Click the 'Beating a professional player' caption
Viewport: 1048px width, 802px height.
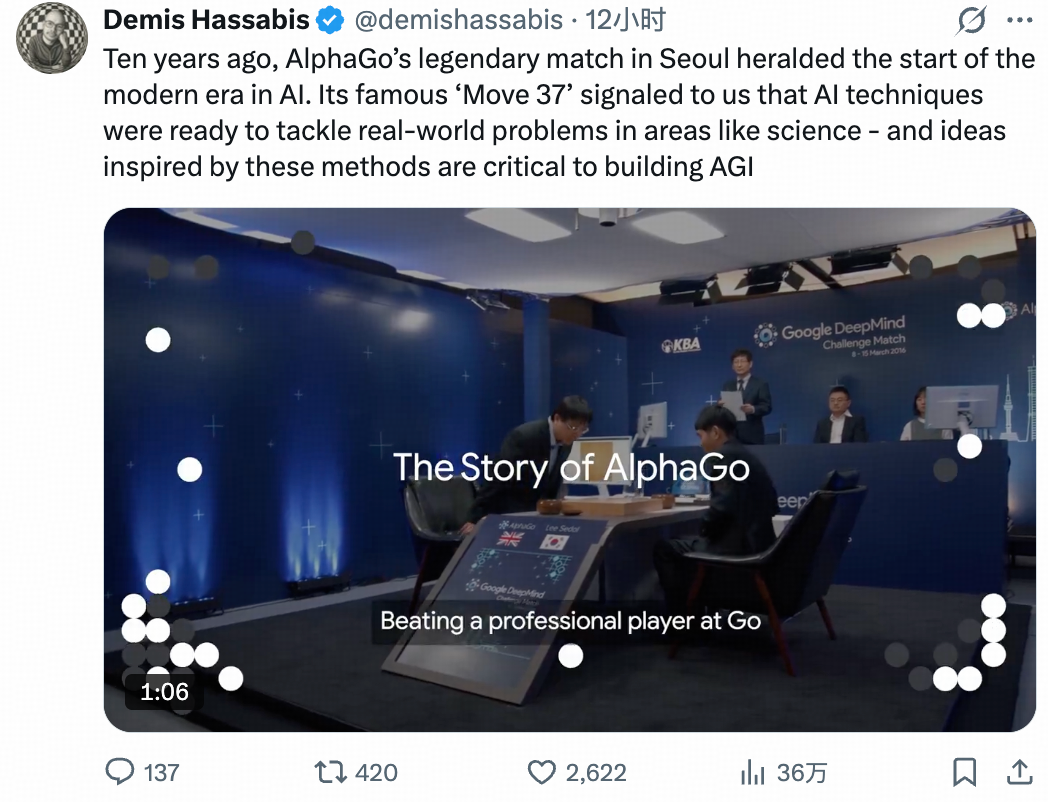click(570, 621)
